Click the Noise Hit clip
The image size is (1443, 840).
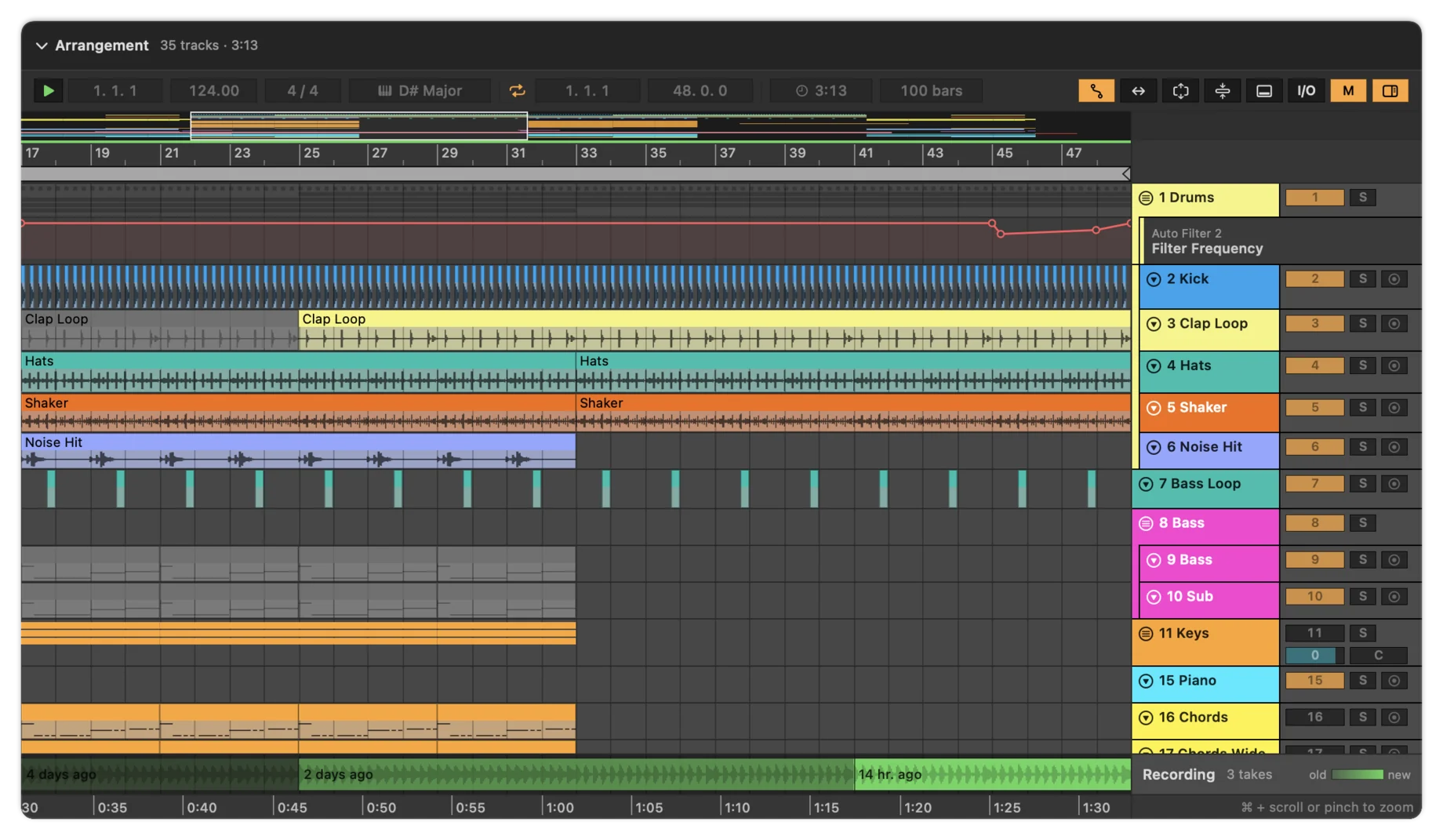(x=298, y=451)
